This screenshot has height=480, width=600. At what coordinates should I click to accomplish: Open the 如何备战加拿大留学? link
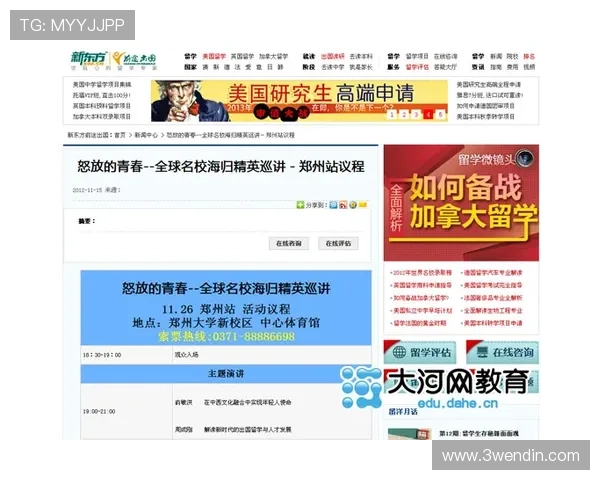[x=419, y=298]
